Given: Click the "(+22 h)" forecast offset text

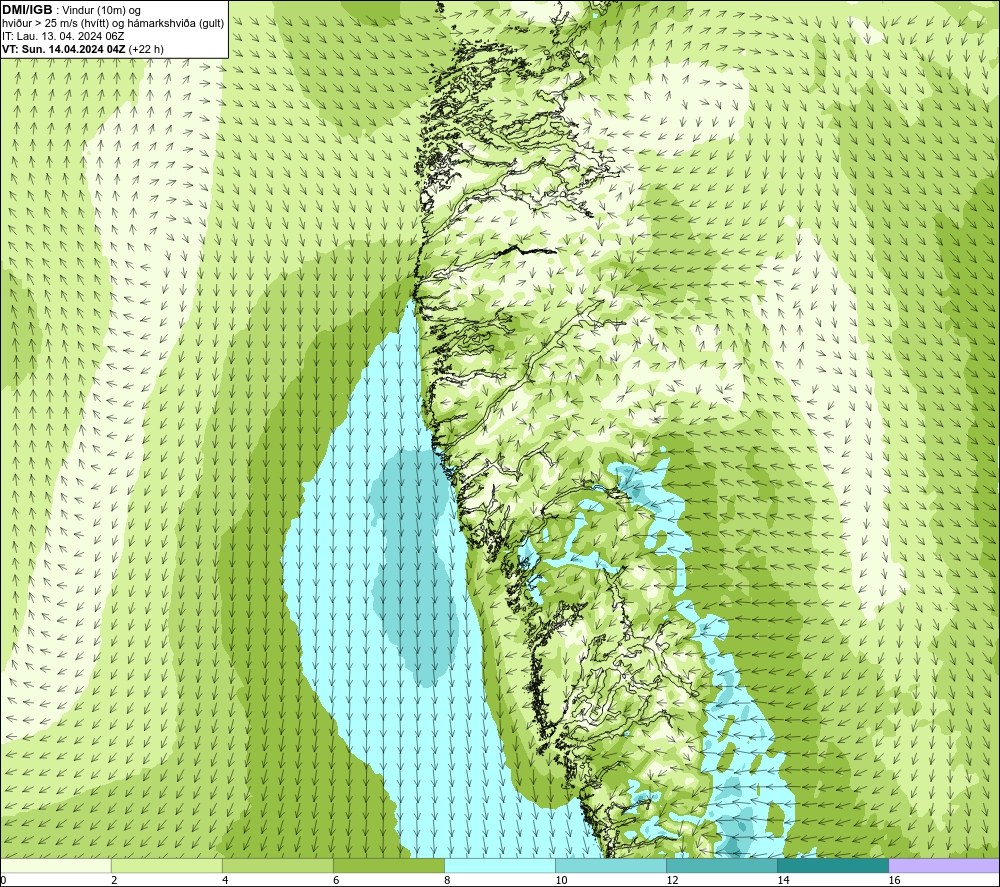Looking at the screenshot, I should [x=146, y=49].
